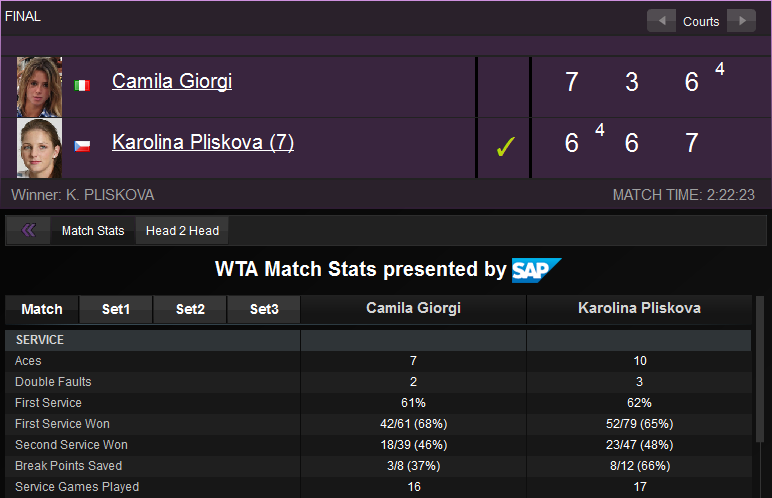Screen dimensions: 772x498
Task: Click the previous court left arrow
Action: (x=661, y=21)
